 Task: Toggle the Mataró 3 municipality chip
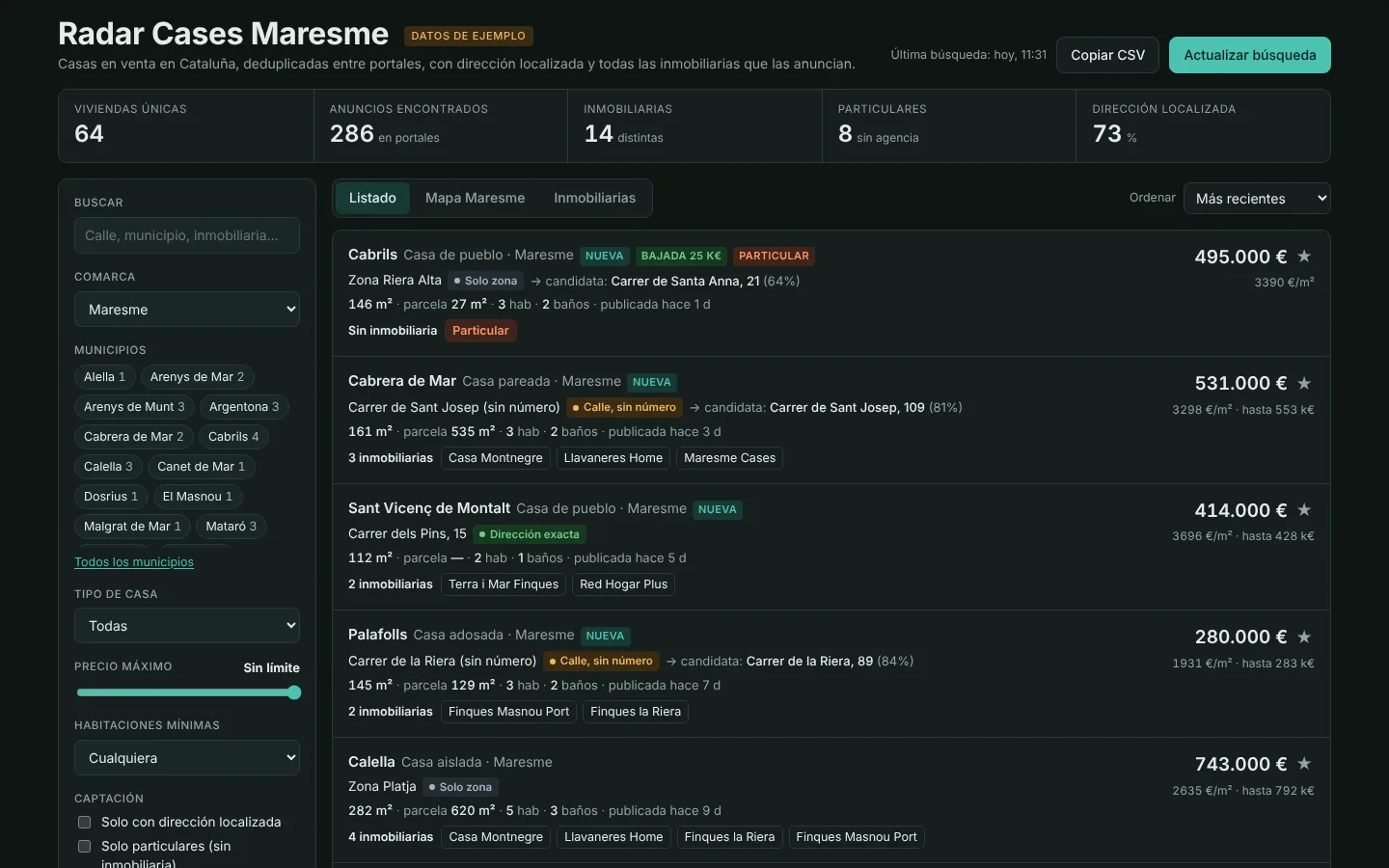[x=231, y=527]
